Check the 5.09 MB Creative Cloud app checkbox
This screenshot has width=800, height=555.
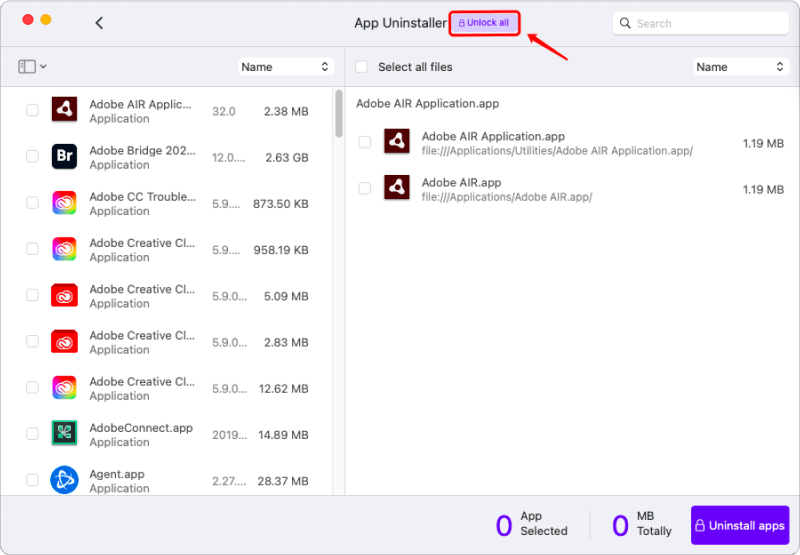point(32,295)
